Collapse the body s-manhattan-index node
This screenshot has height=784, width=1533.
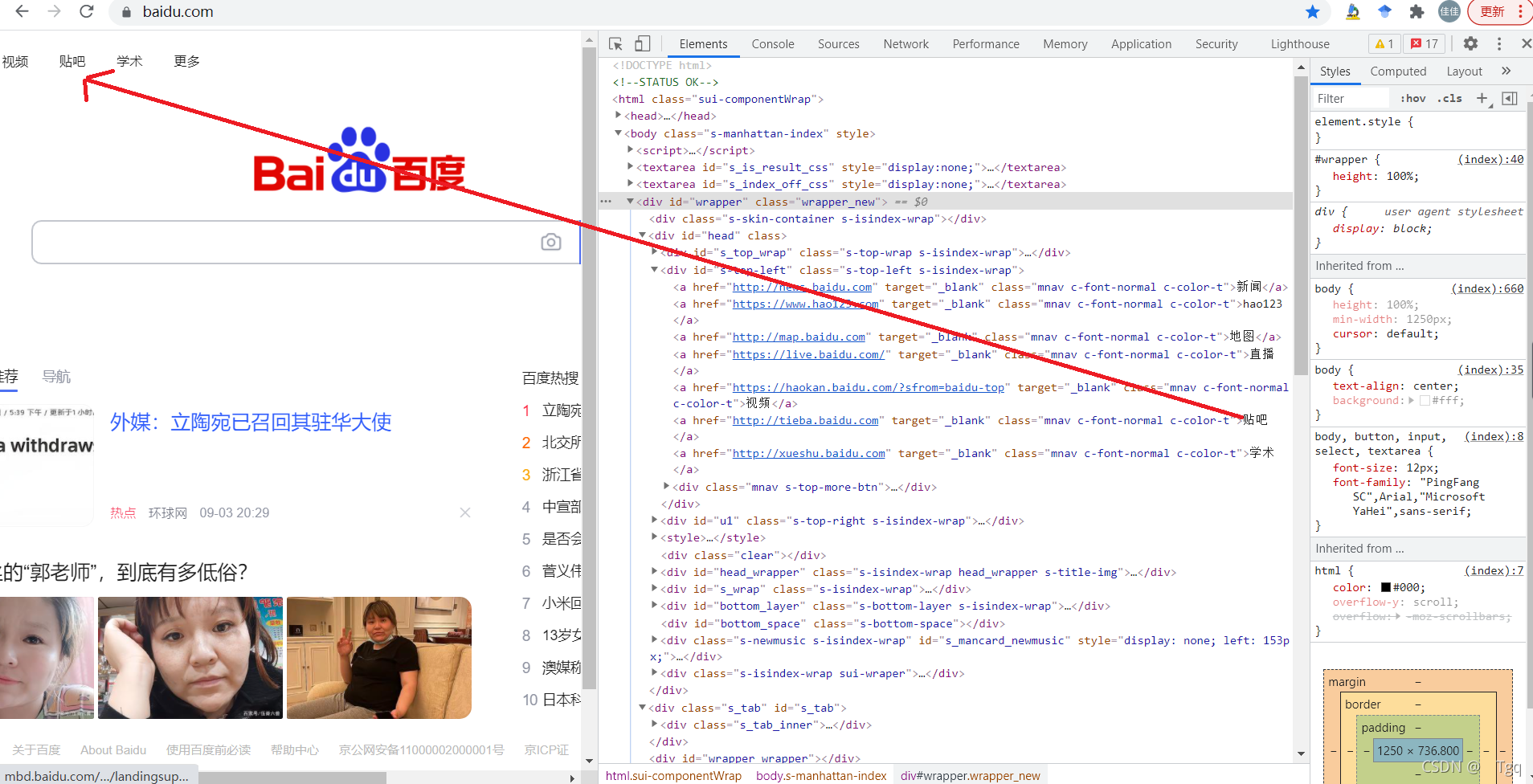(x=618, y=133)
